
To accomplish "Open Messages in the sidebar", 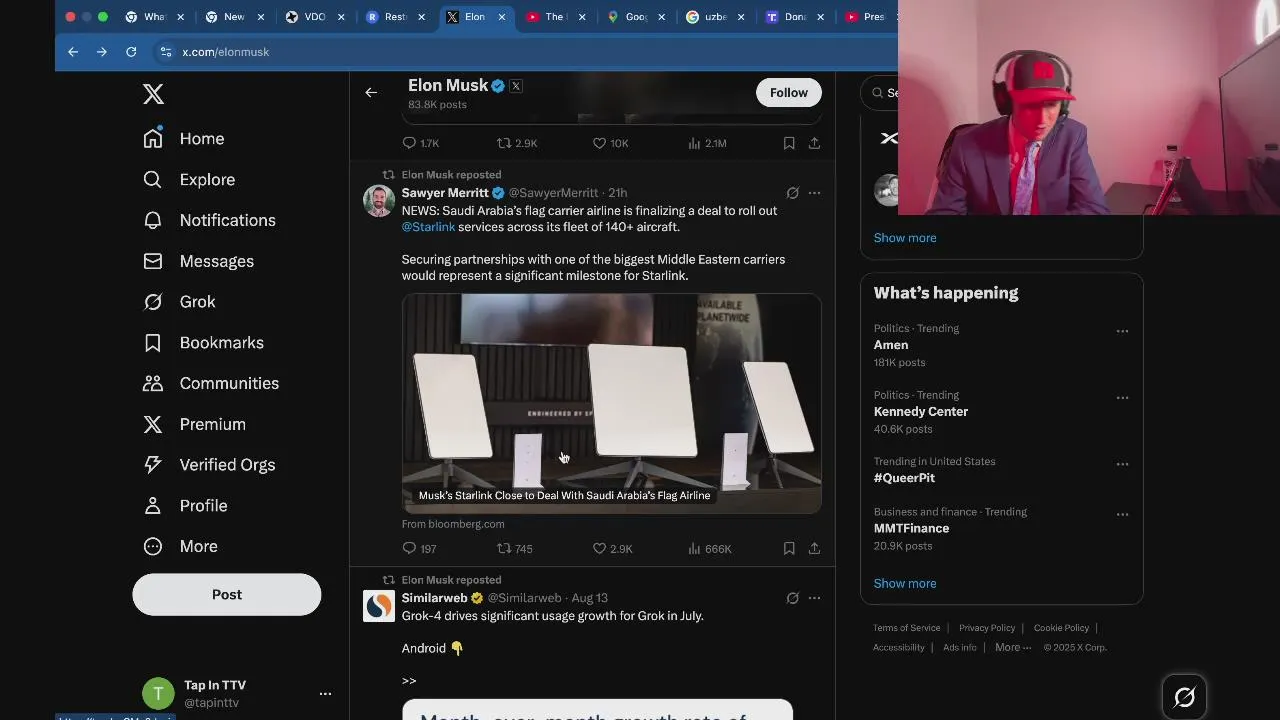I will [x=198, y=261].
